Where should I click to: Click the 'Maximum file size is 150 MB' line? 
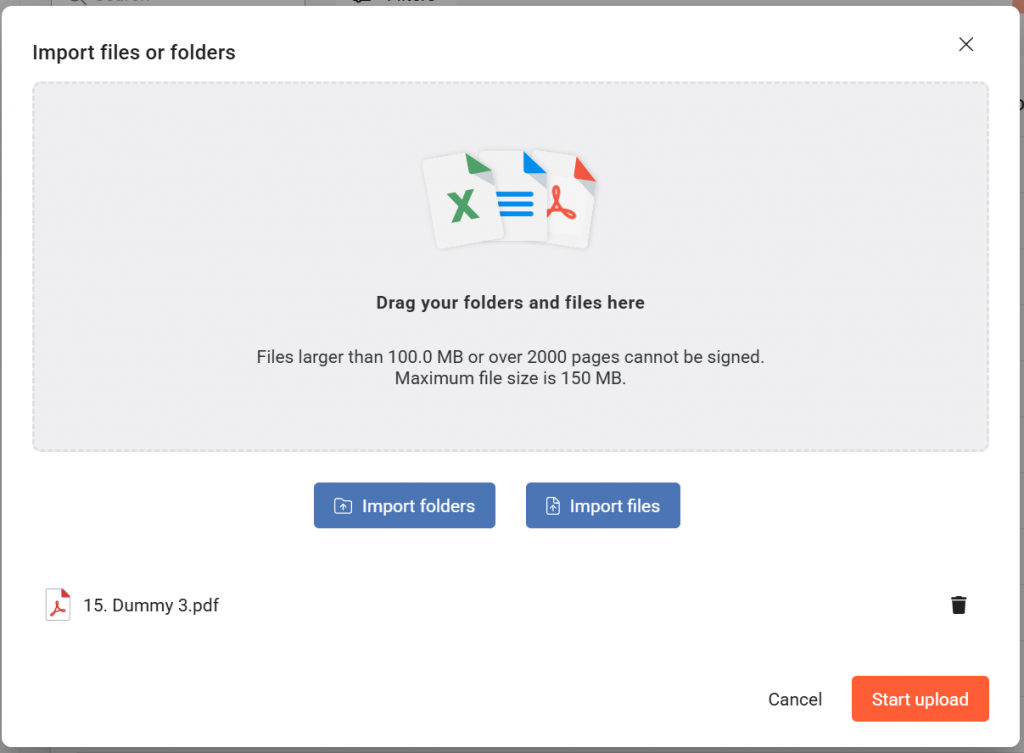(510, 378)
